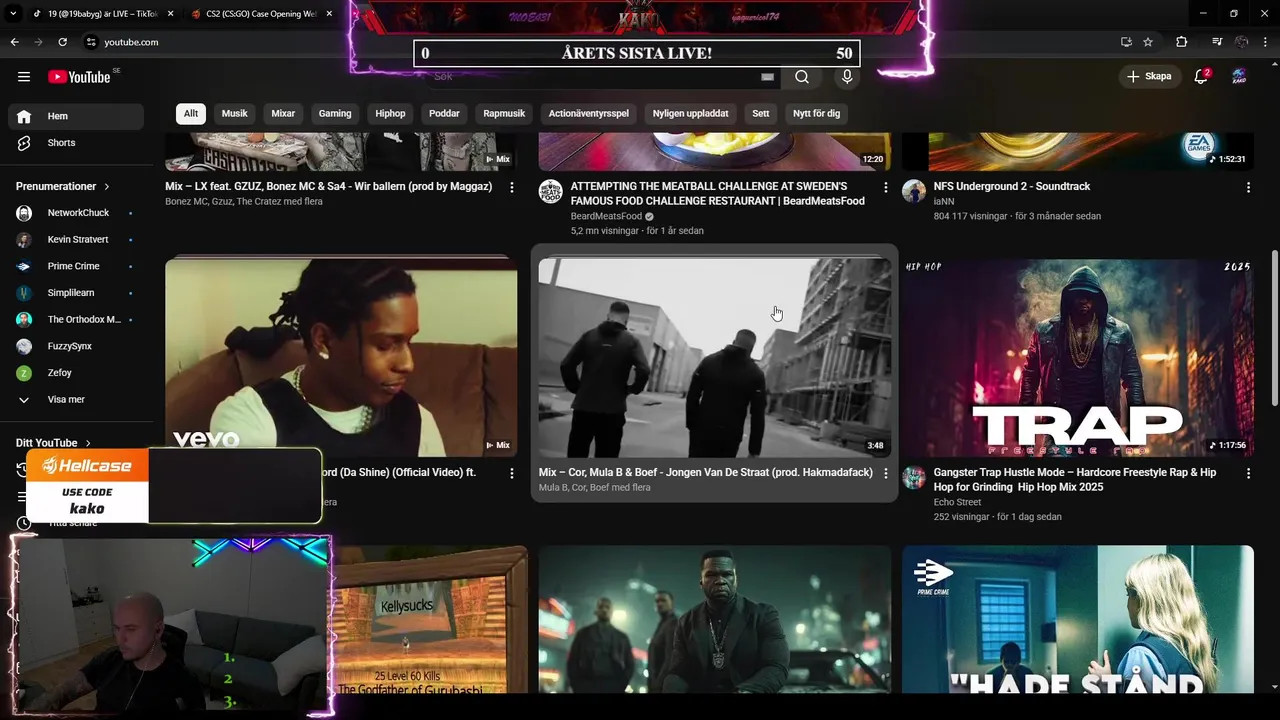Viewport: 1280px width, 720px height.
Task: Open Kevin Stratvert subscription
Action: 76,240
